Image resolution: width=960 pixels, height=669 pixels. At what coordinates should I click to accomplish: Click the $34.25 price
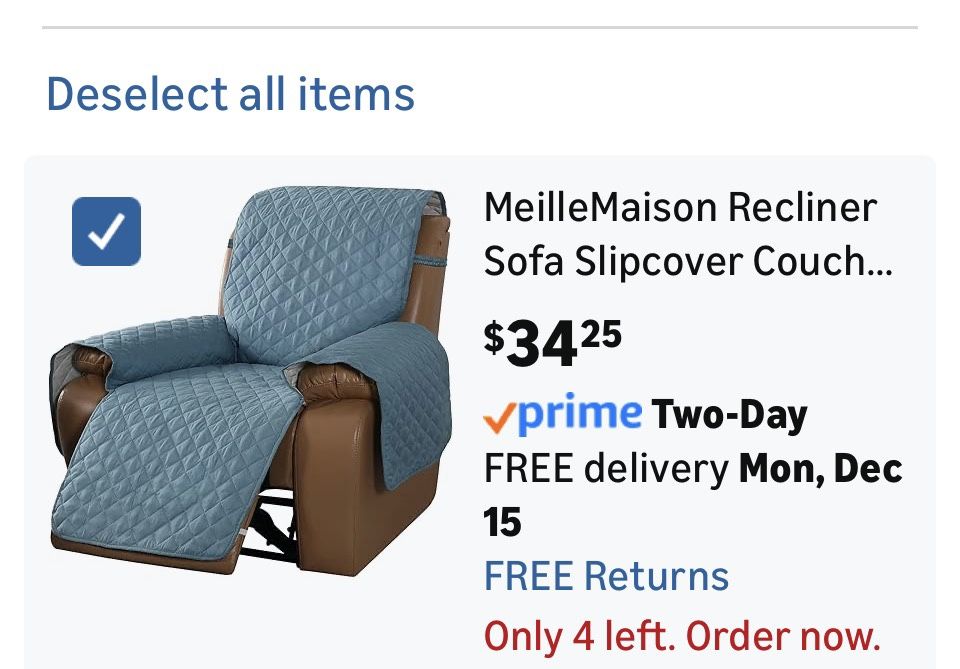(x=552, y=342)
